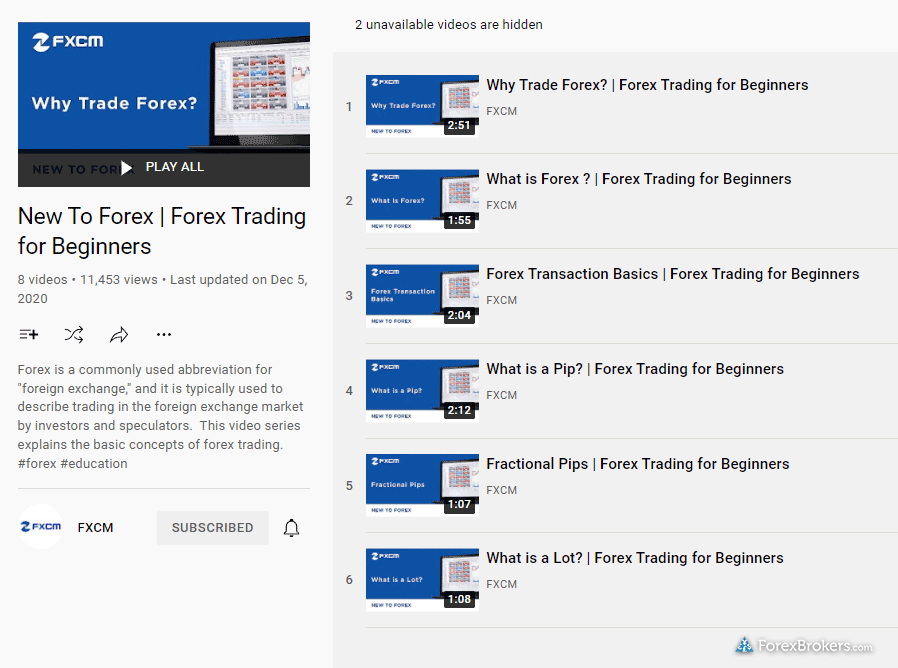The image size is (898, 668).
Task: Click the save playlist icon
Action: [28, 335]
